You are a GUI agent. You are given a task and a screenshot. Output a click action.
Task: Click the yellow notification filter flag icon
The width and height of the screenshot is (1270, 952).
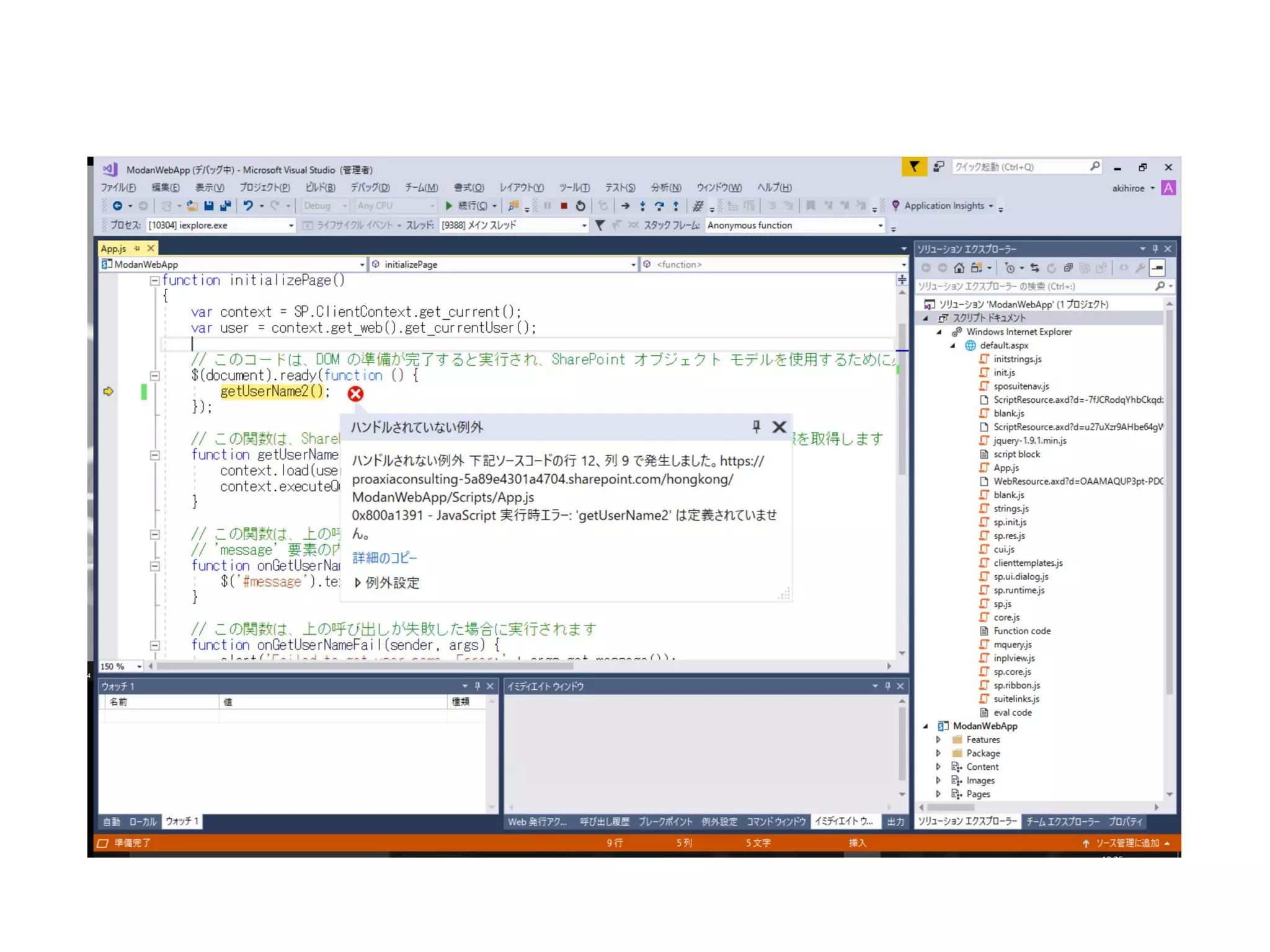click(913, 167)
